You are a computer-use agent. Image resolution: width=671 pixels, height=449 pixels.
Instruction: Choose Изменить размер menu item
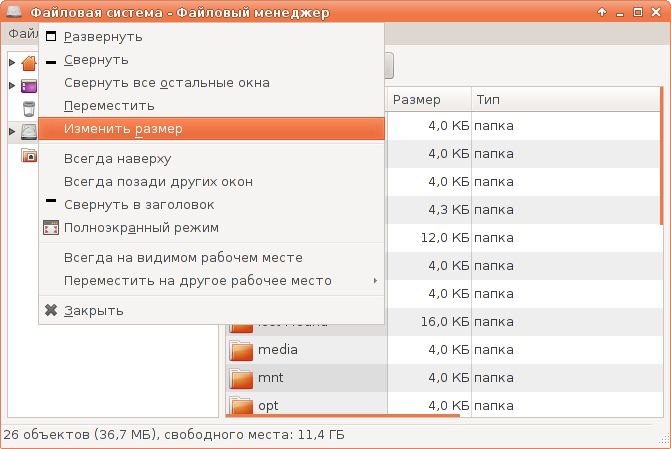[x=211, y=128]
